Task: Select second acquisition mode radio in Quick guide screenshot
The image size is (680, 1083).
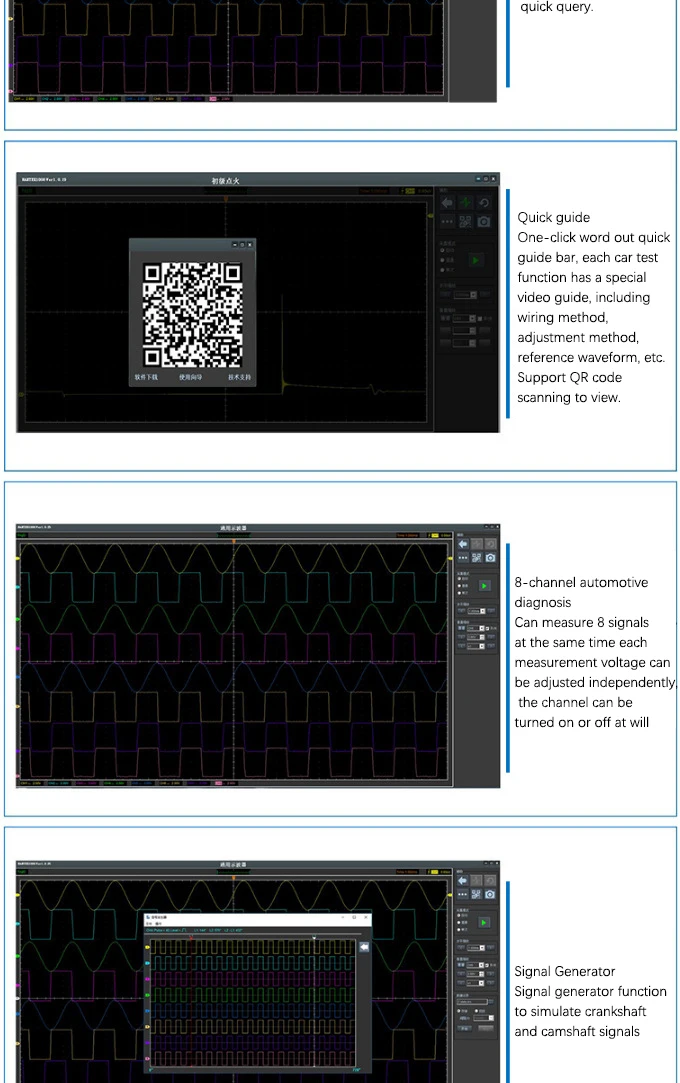Action: point(442,260)
